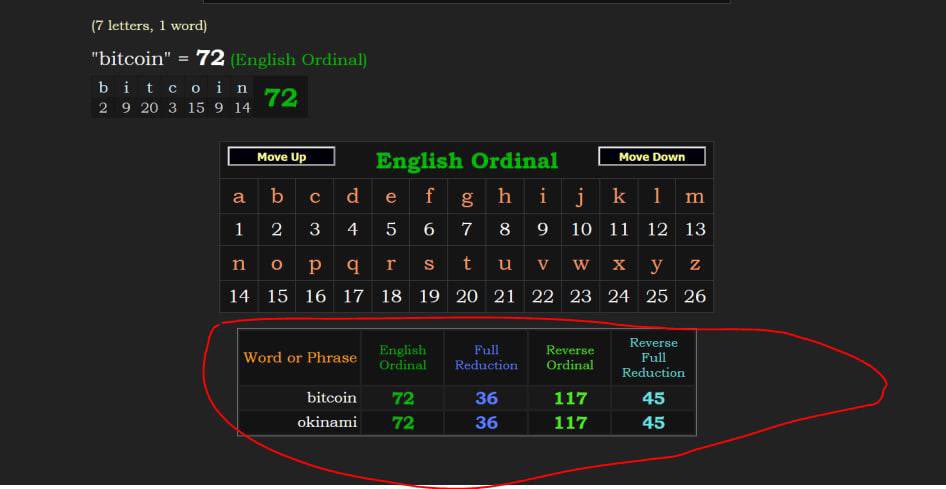Image resolution: width=946 pixels, height=489 pixels.
Task: Click value 13 in cipher chart
Action: [694, 229]
